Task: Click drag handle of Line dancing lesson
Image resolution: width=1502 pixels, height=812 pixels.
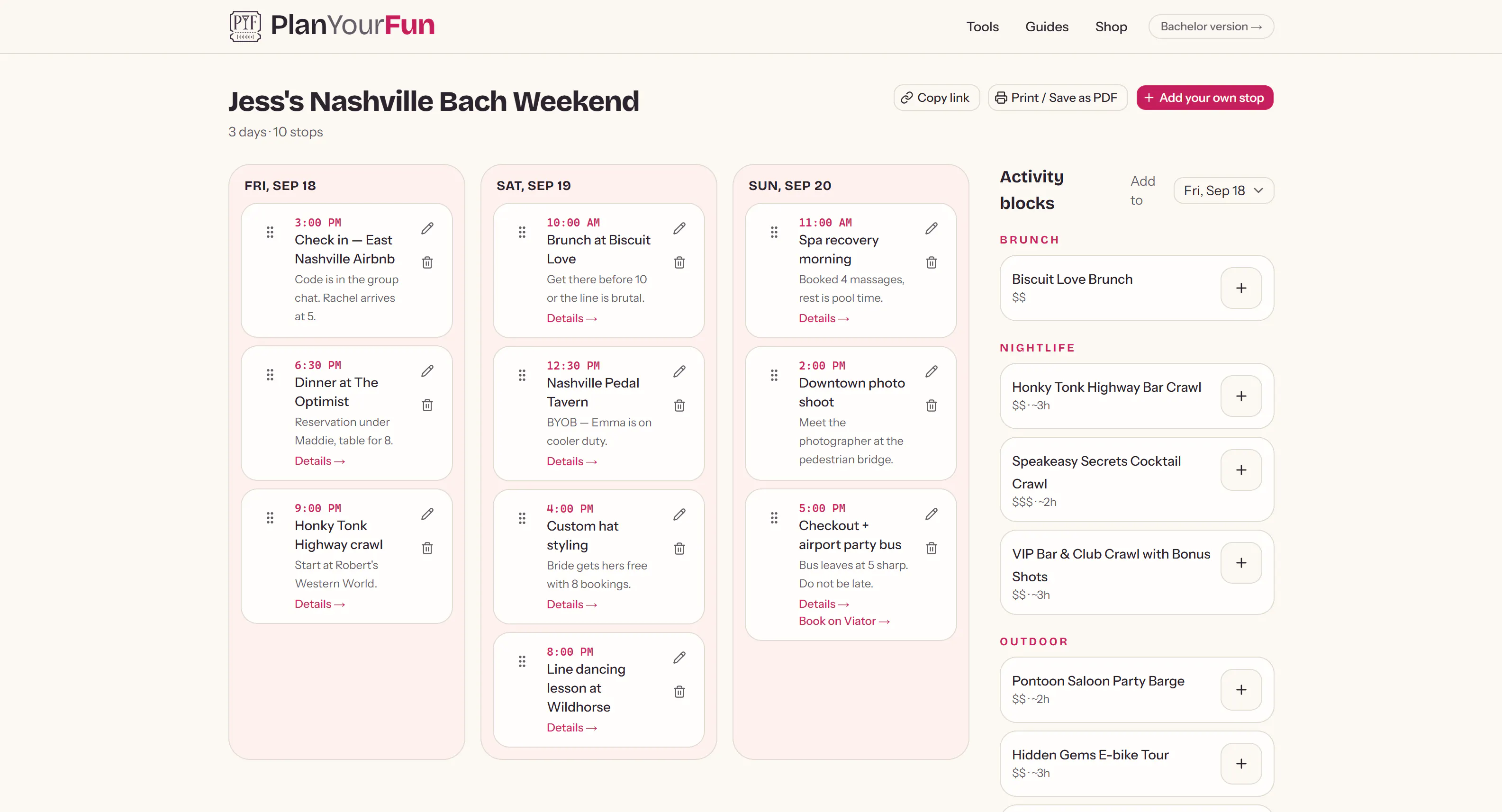Action: click(522, 662)
